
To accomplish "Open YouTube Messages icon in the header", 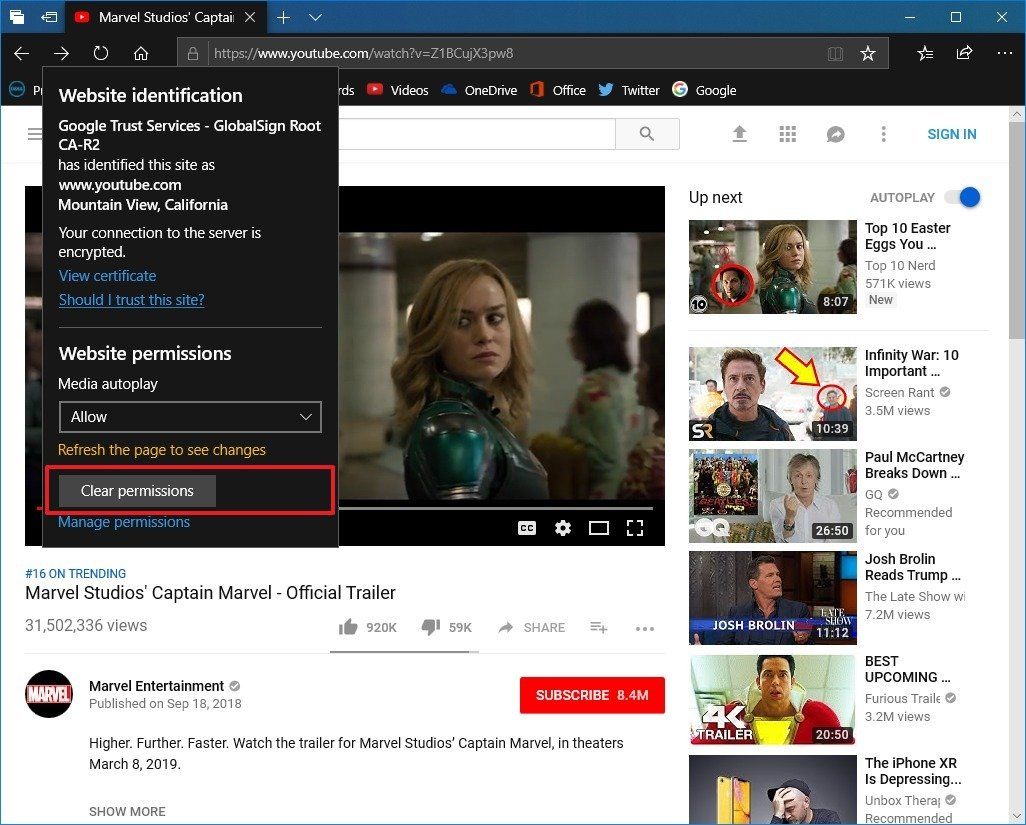I will click(836, 133).
